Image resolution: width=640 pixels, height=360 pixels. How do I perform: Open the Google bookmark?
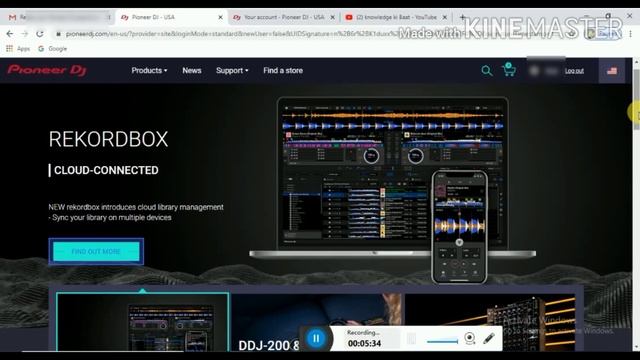point(53,49)
